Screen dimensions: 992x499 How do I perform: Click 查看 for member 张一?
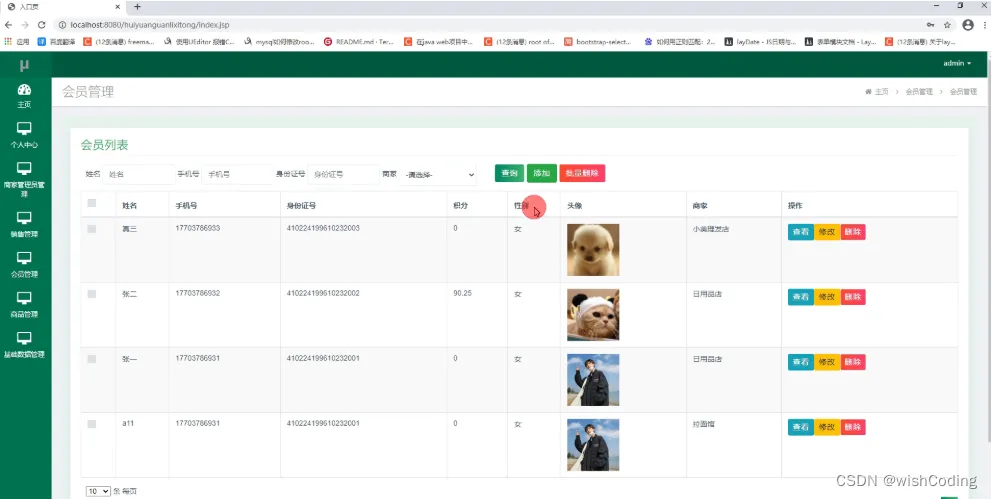pos(800,362)
